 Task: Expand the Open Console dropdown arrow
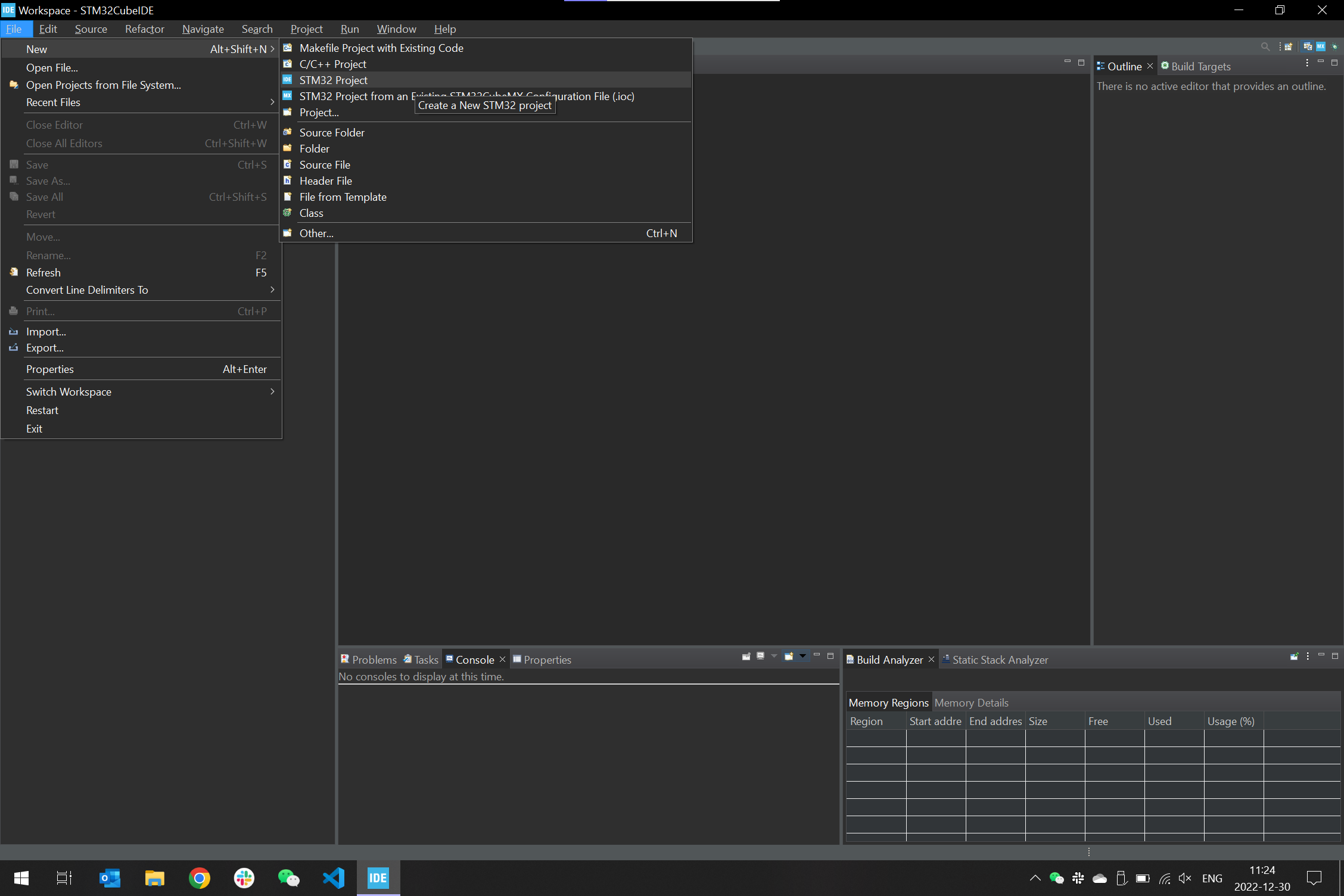pyautogui.click(x=802, y=657)
